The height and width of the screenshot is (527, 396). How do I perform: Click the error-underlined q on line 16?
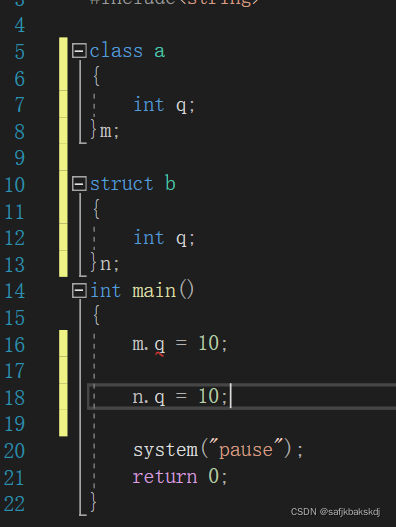click(160, 346)
